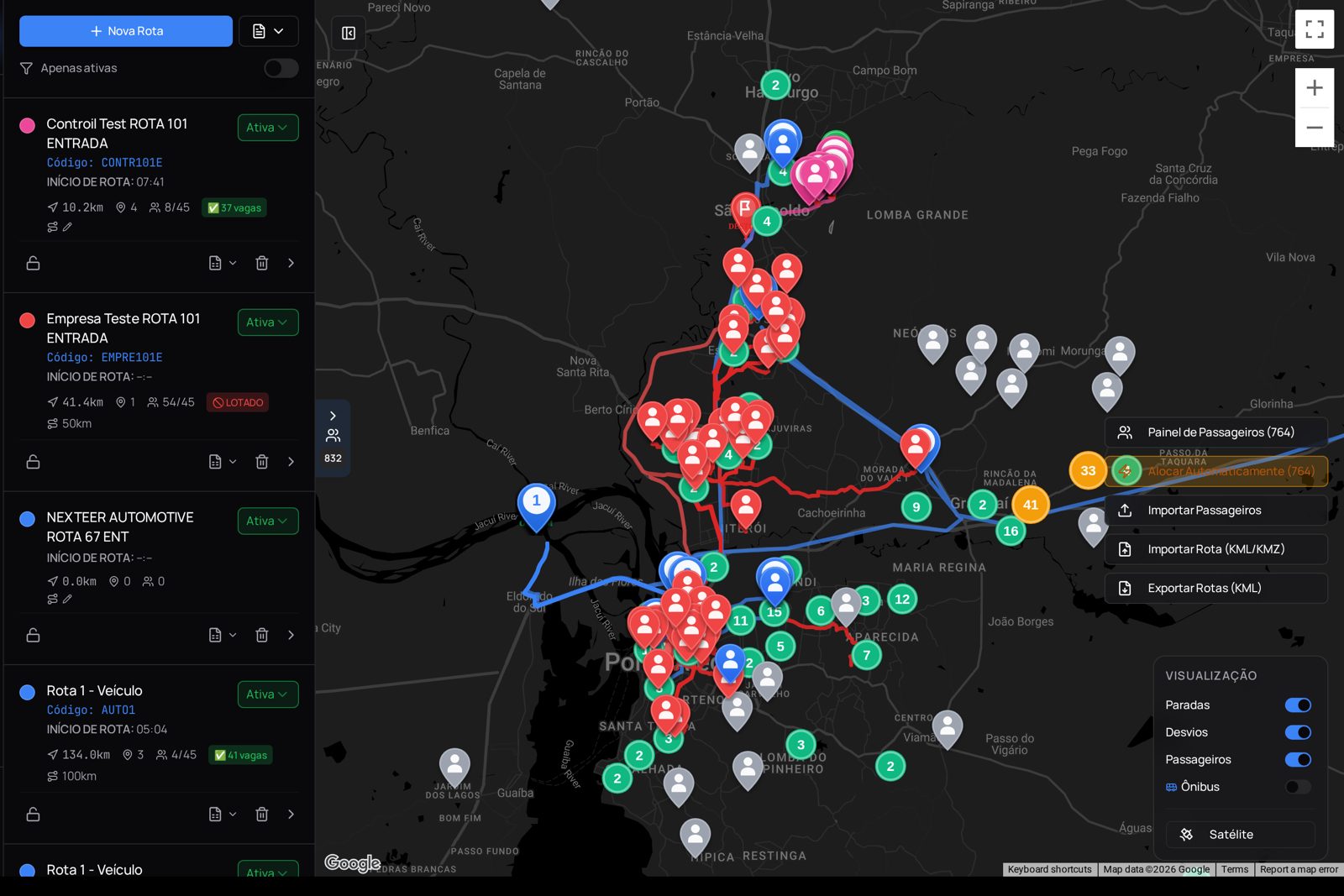Zoom out on the map
This screenshot has width=1344, height=896.
(1315, 128)
